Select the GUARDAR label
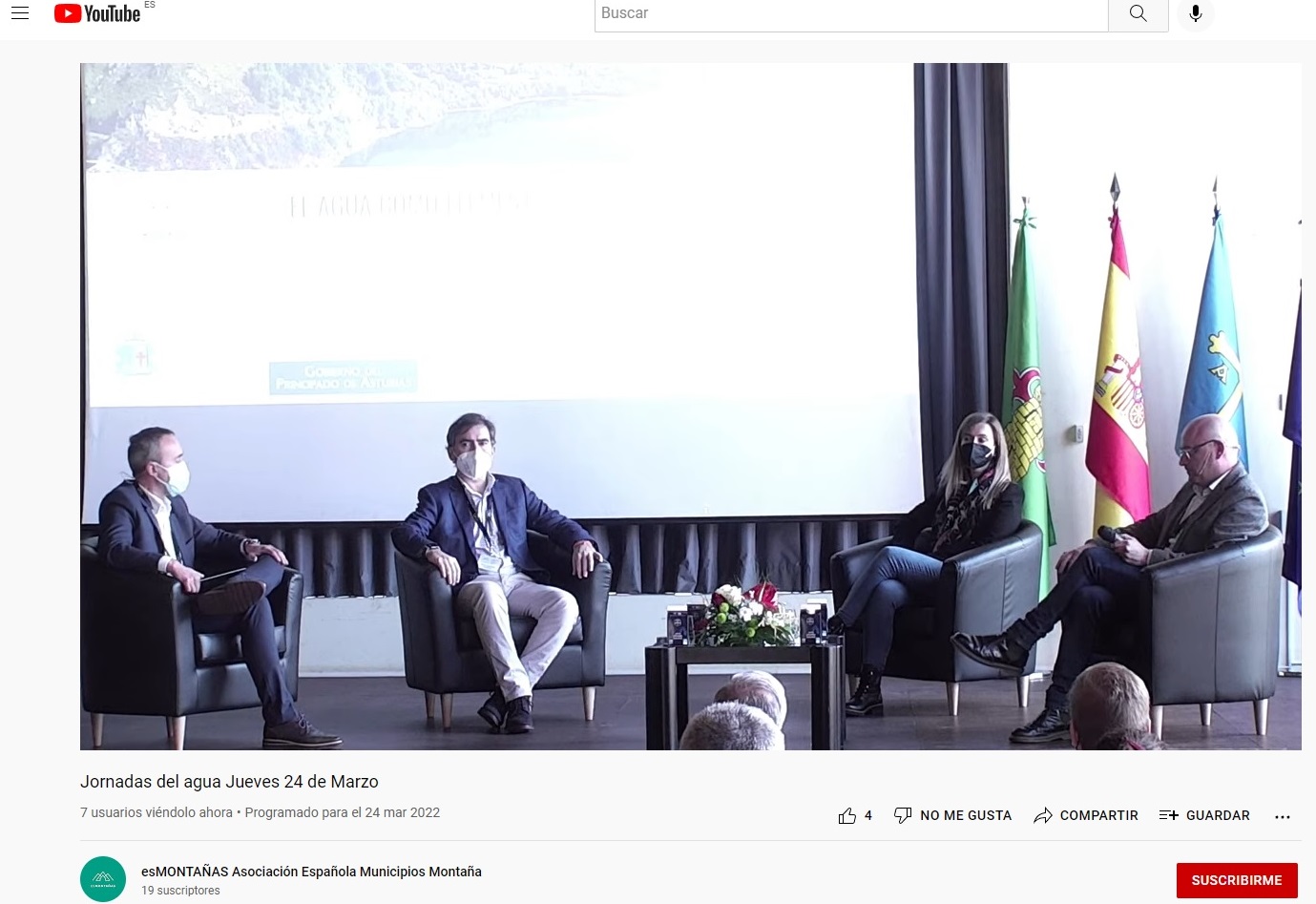The height and width of the screenshot is (904, 1316). 1217,815
